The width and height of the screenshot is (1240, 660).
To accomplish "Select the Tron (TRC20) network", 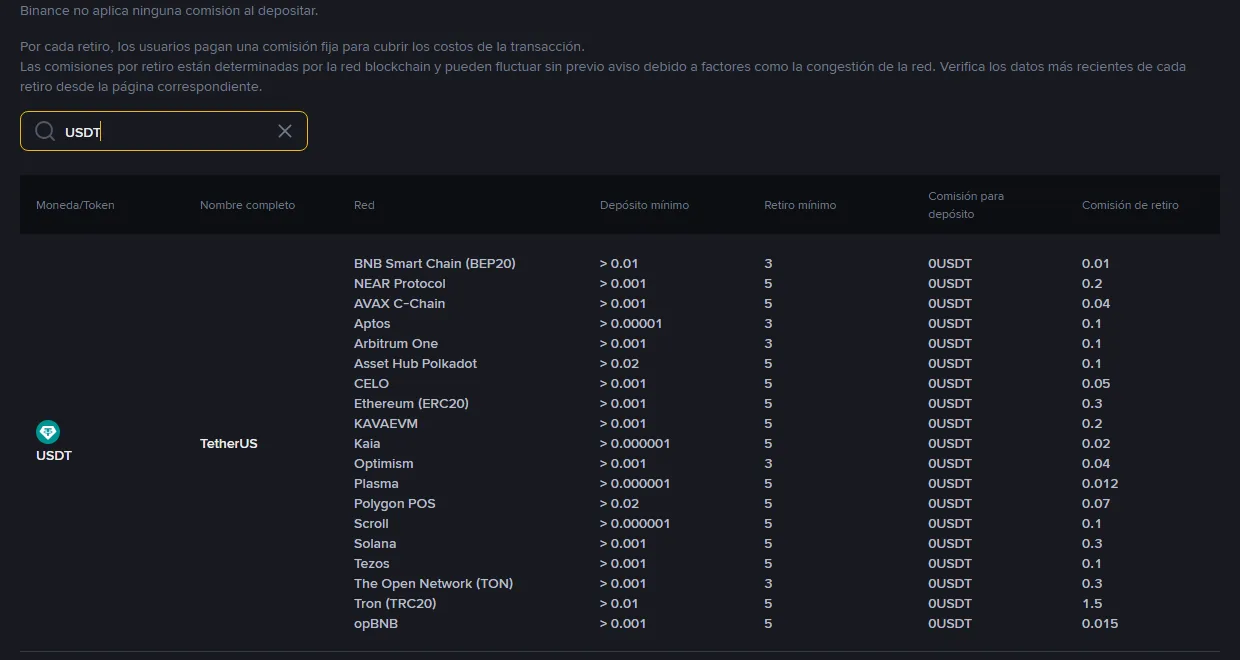I will (395, 604).
